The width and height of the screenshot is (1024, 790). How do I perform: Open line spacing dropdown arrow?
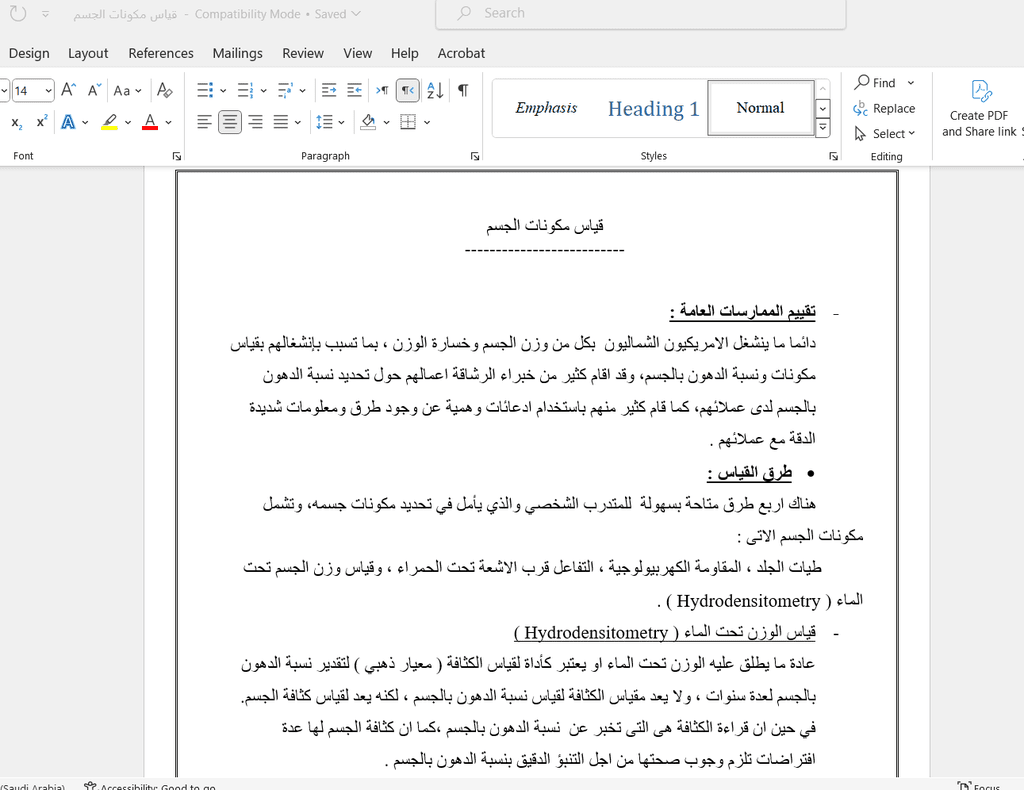click(341, 122)
